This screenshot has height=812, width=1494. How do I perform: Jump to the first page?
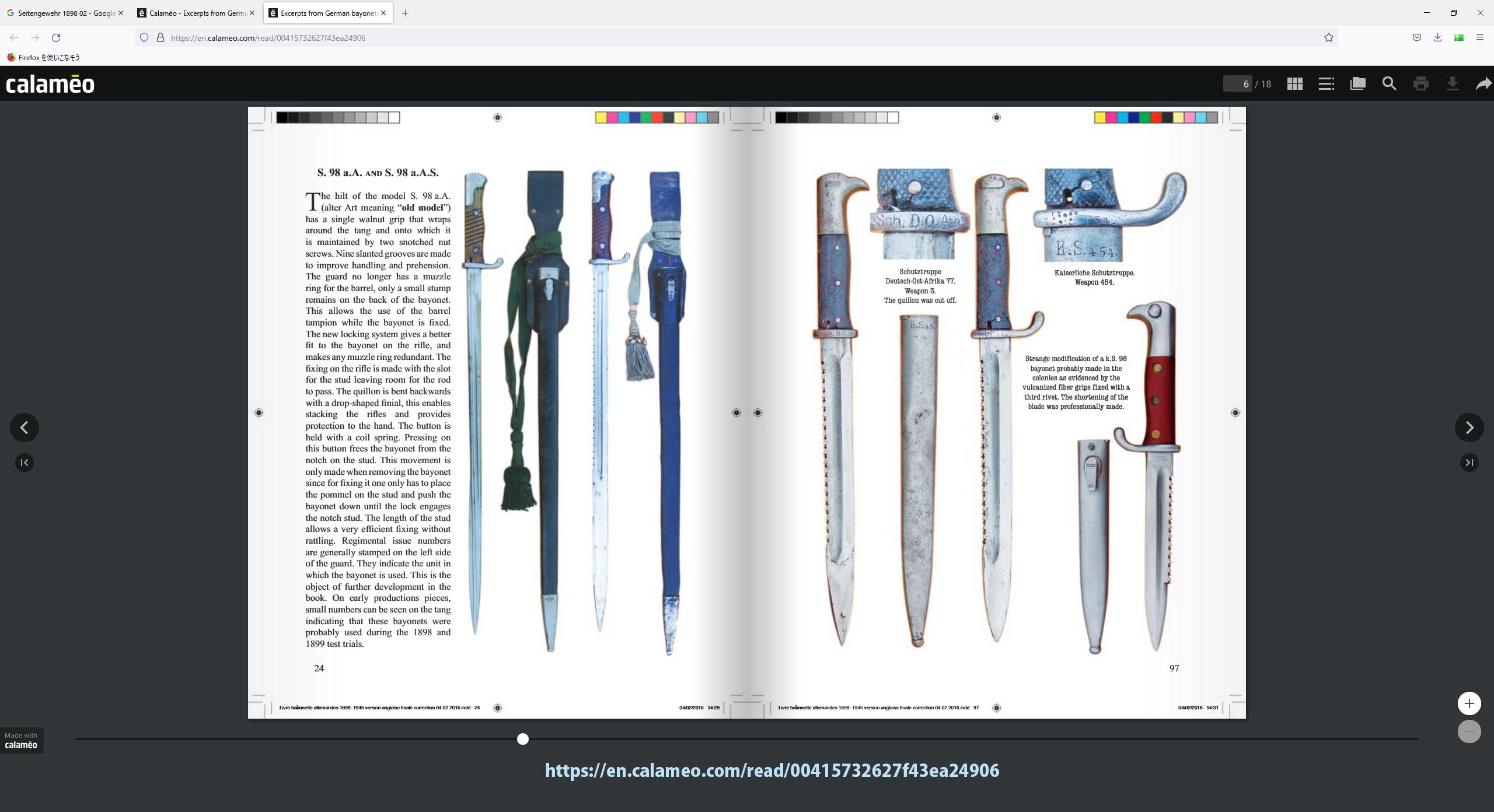[x=25, y=463]
